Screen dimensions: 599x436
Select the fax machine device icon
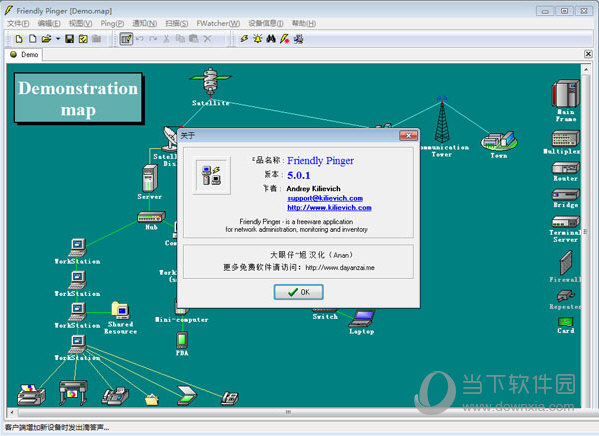click(115, 396)
